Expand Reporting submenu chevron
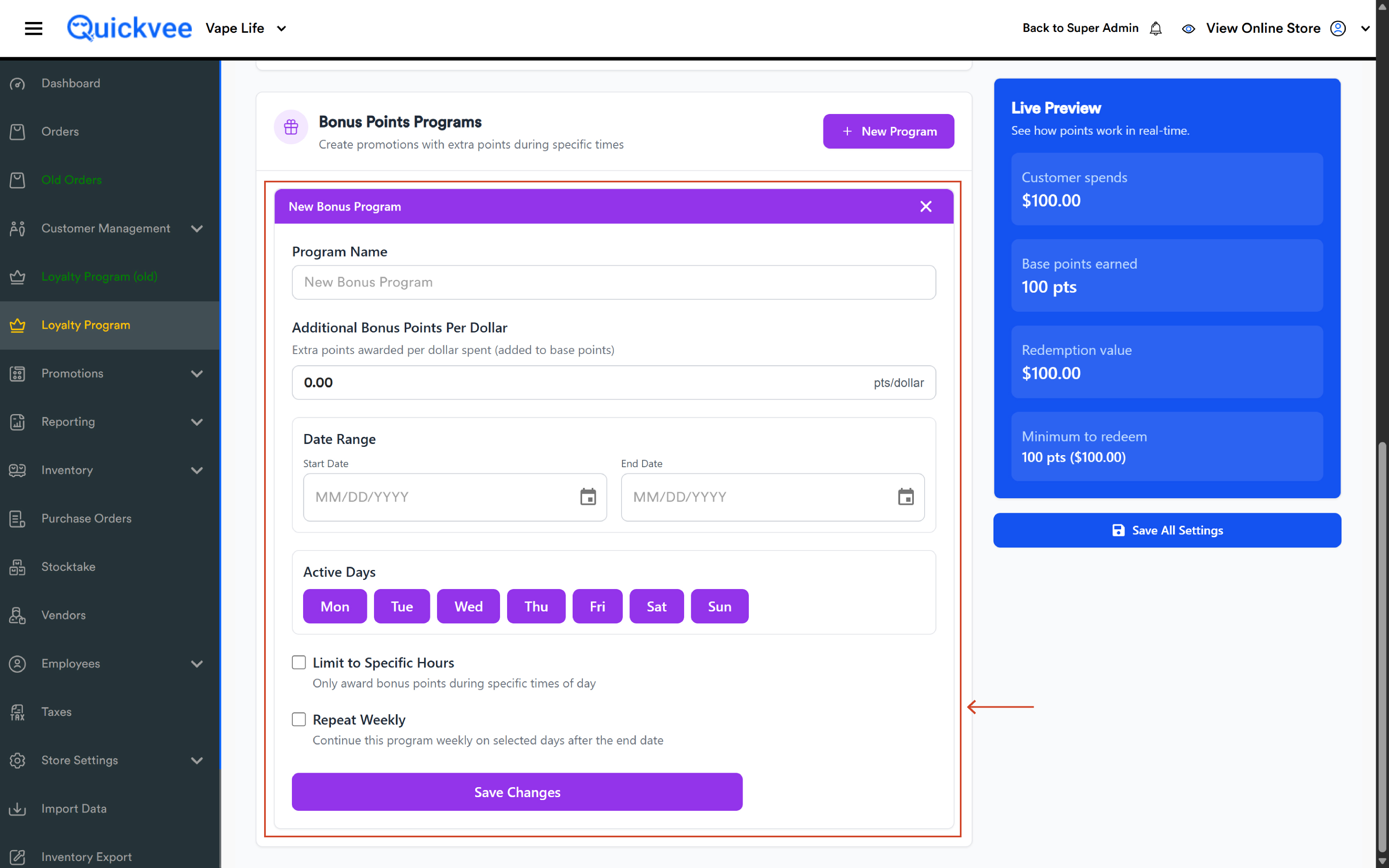Viewport: 1389px width, 868px height. (x=197, y=422)
